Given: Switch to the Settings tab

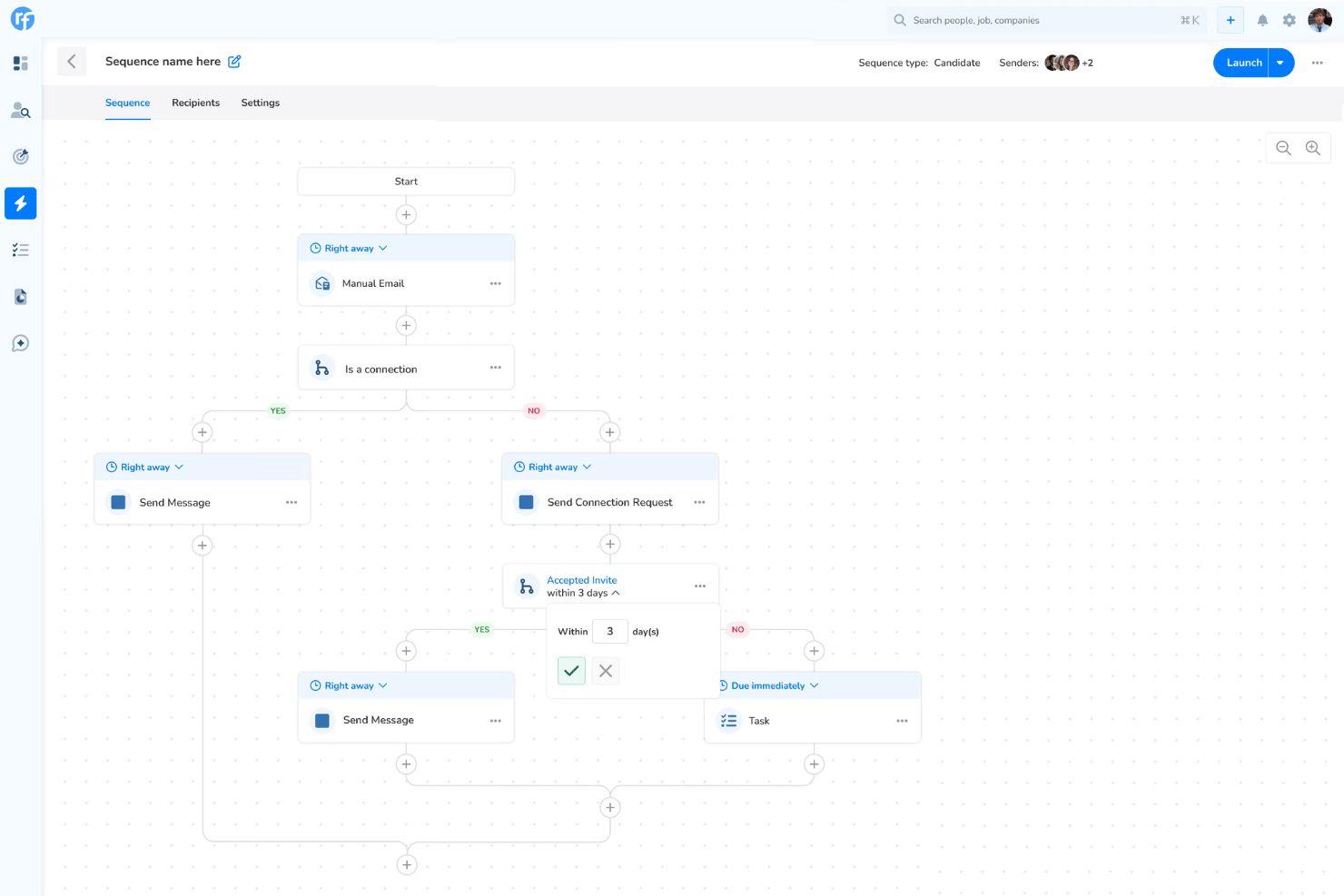Looking at the screenshot, I should coord(261,103).
